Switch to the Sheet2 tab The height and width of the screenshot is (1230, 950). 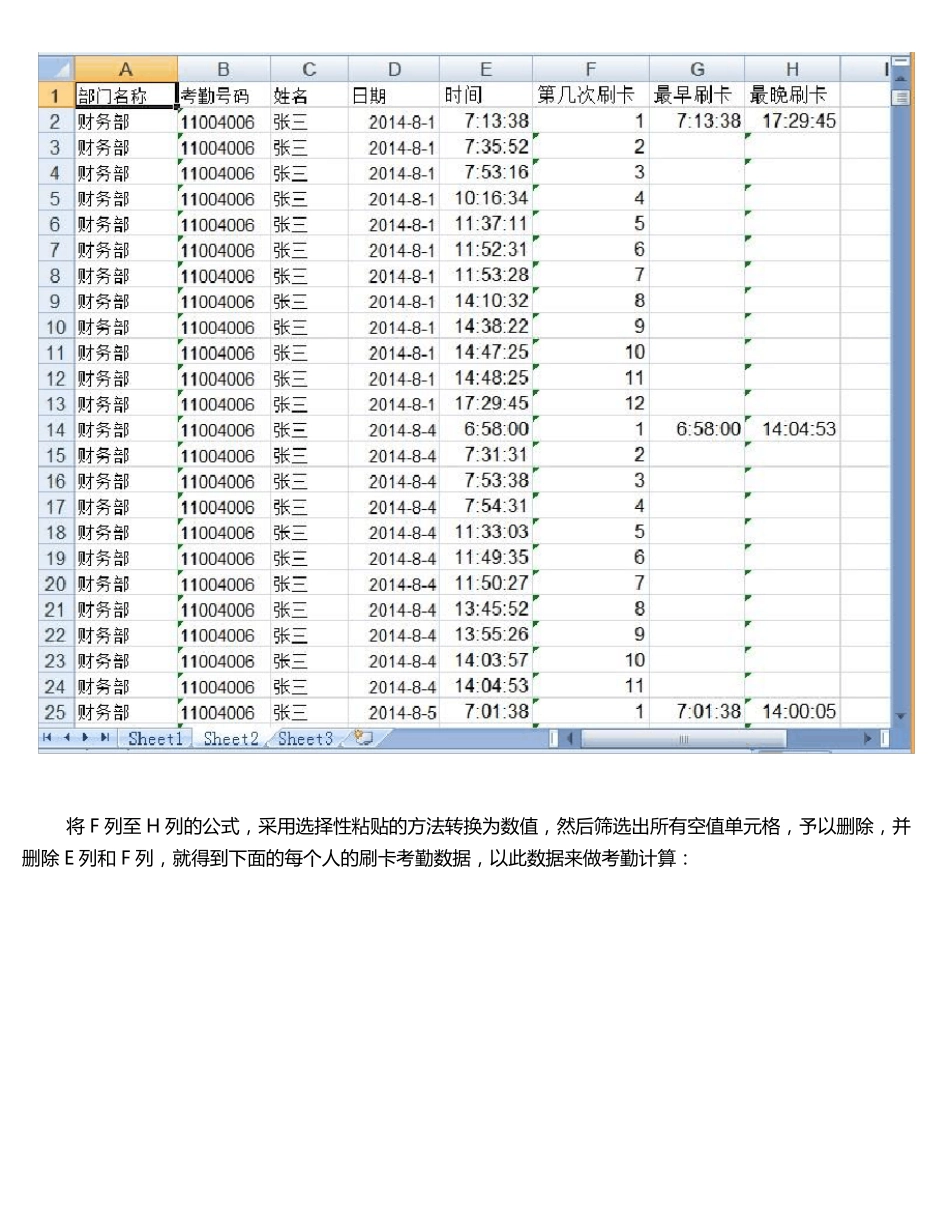(231, 739)
